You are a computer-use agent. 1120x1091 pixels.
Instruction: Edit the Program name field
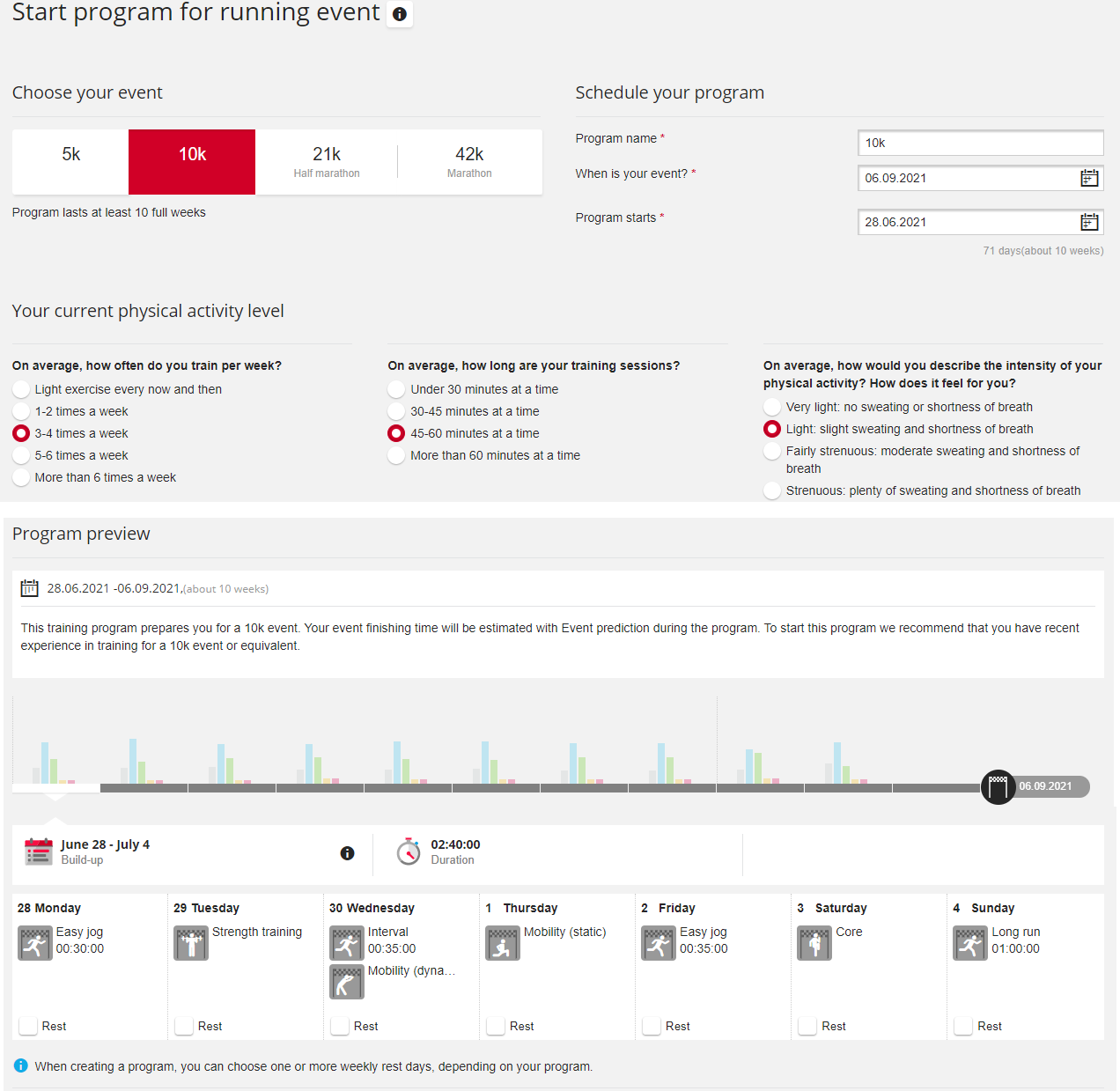click(x=981, y=143)
